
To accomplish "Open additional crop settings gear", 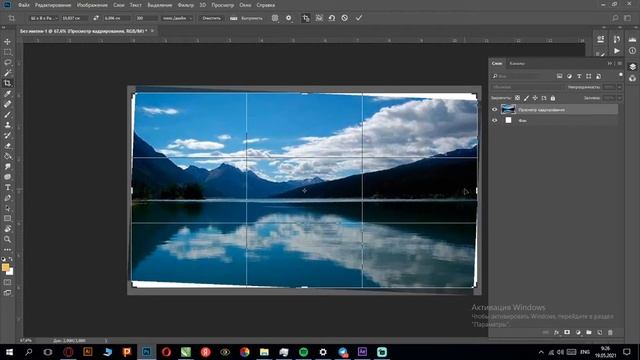I will tap(289, 18).
